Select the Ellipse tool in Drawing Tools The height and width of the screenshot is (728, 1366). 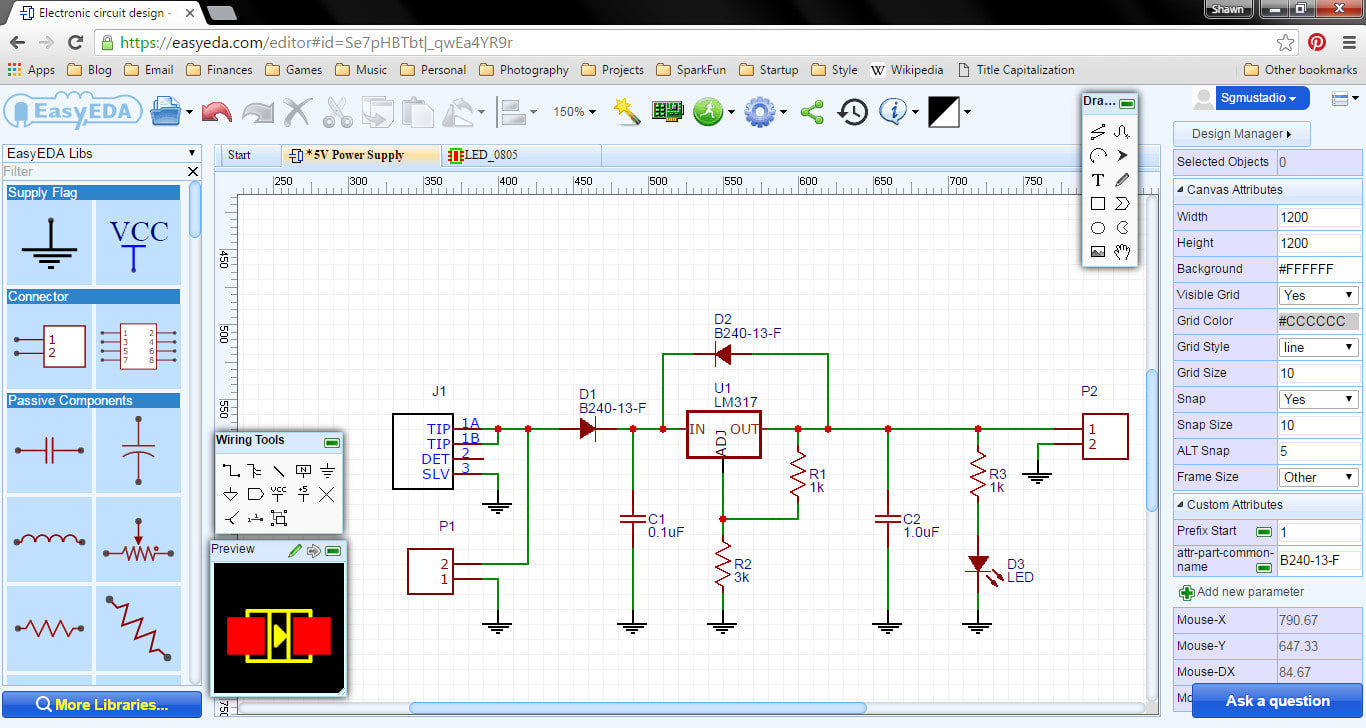(1097, 227)
